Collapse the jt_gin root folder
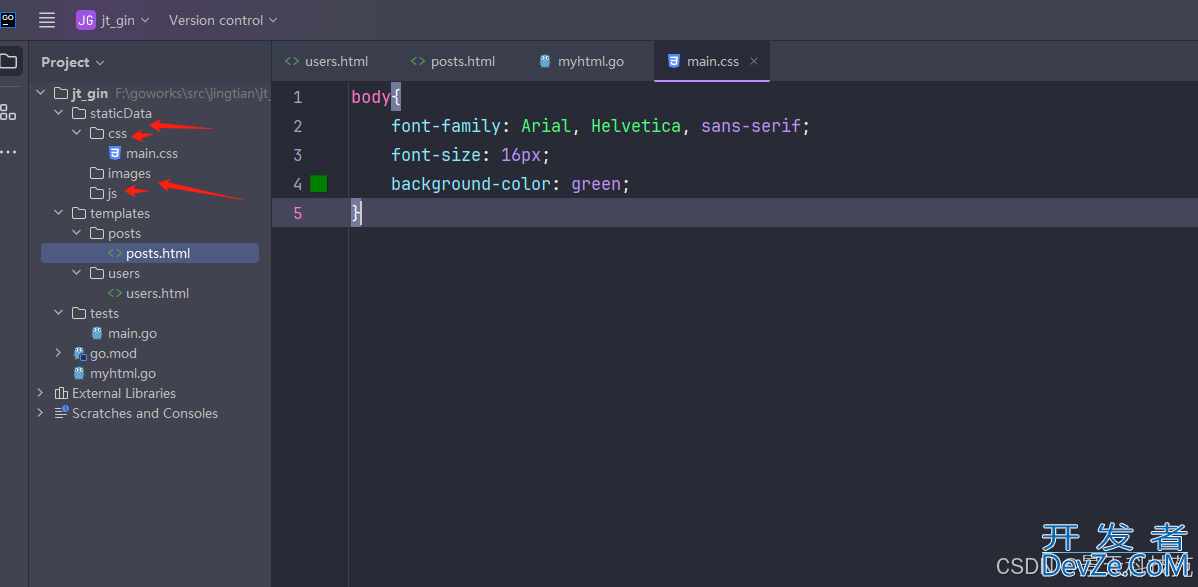This screenshot has width=1198, height=587. point(40,93)
